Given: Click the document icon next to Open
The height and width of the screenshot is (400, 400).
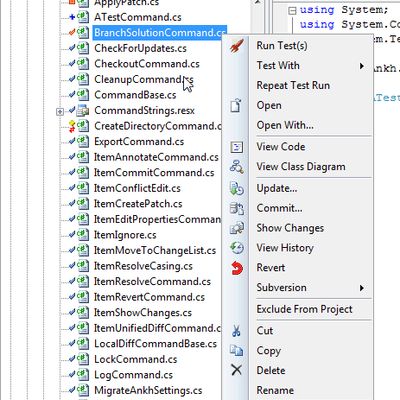Looking at the screenshot, I should point(236,105).
